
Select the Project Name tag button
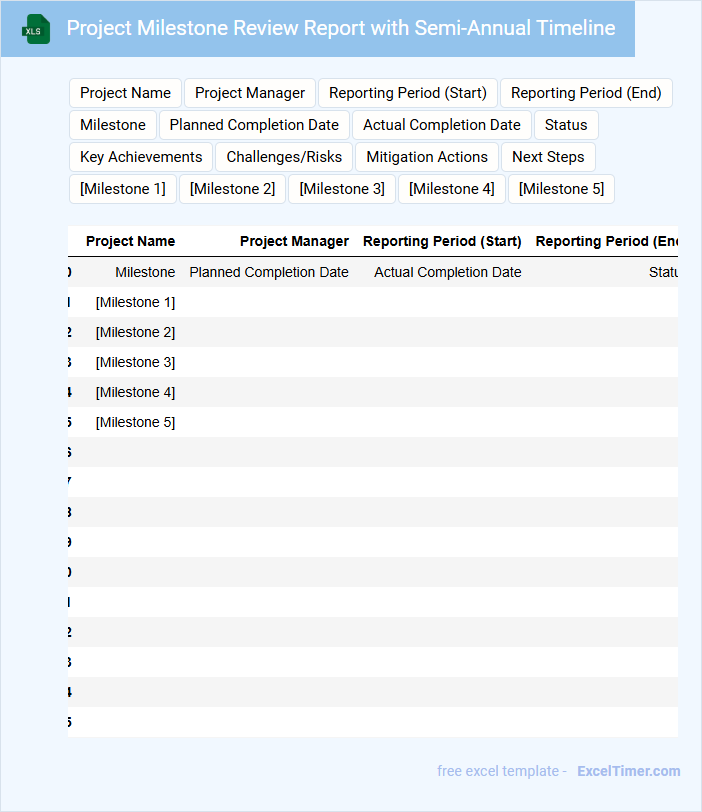click(125, 93)
